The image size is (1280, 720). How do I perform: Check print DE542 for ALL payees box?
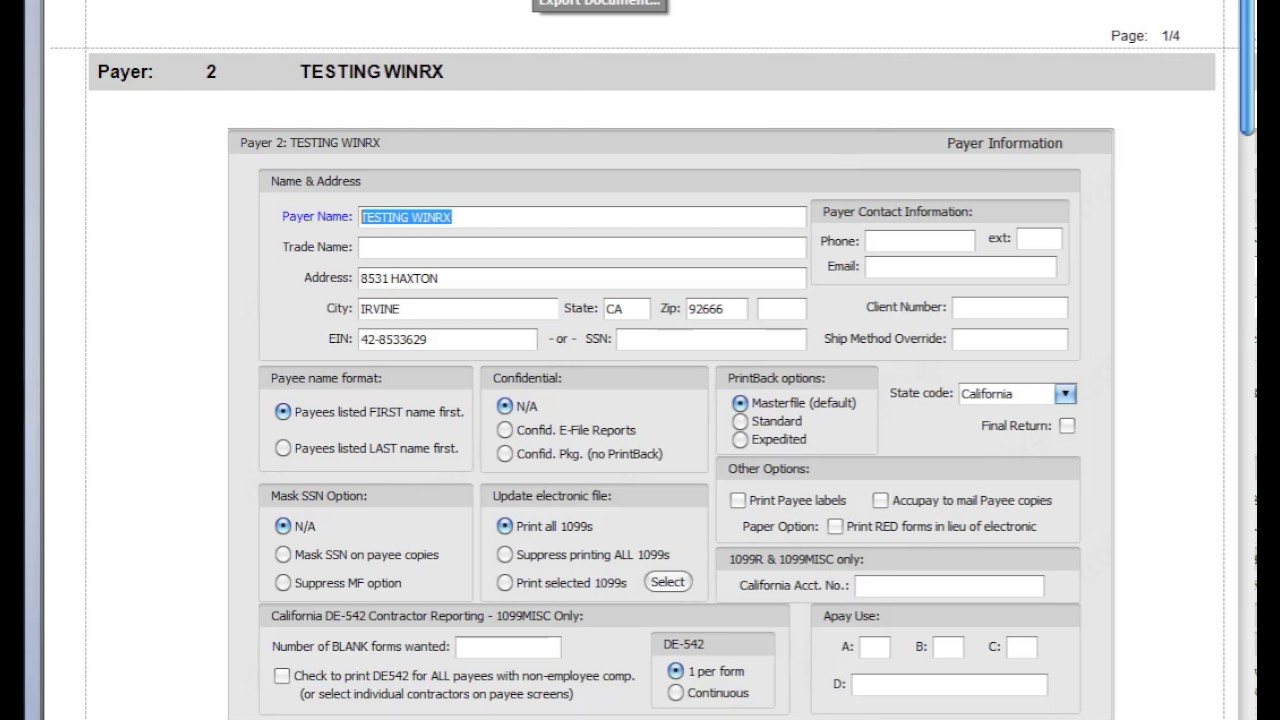click(282, 676)
